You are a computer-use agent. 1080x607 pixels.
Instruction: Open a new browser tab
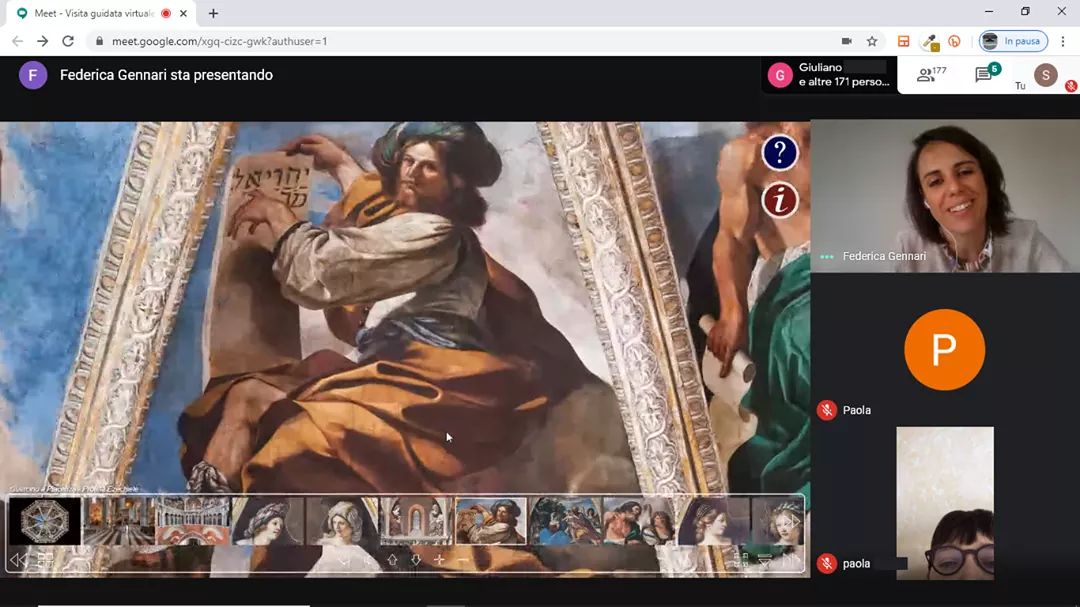(x=214, y=13)
